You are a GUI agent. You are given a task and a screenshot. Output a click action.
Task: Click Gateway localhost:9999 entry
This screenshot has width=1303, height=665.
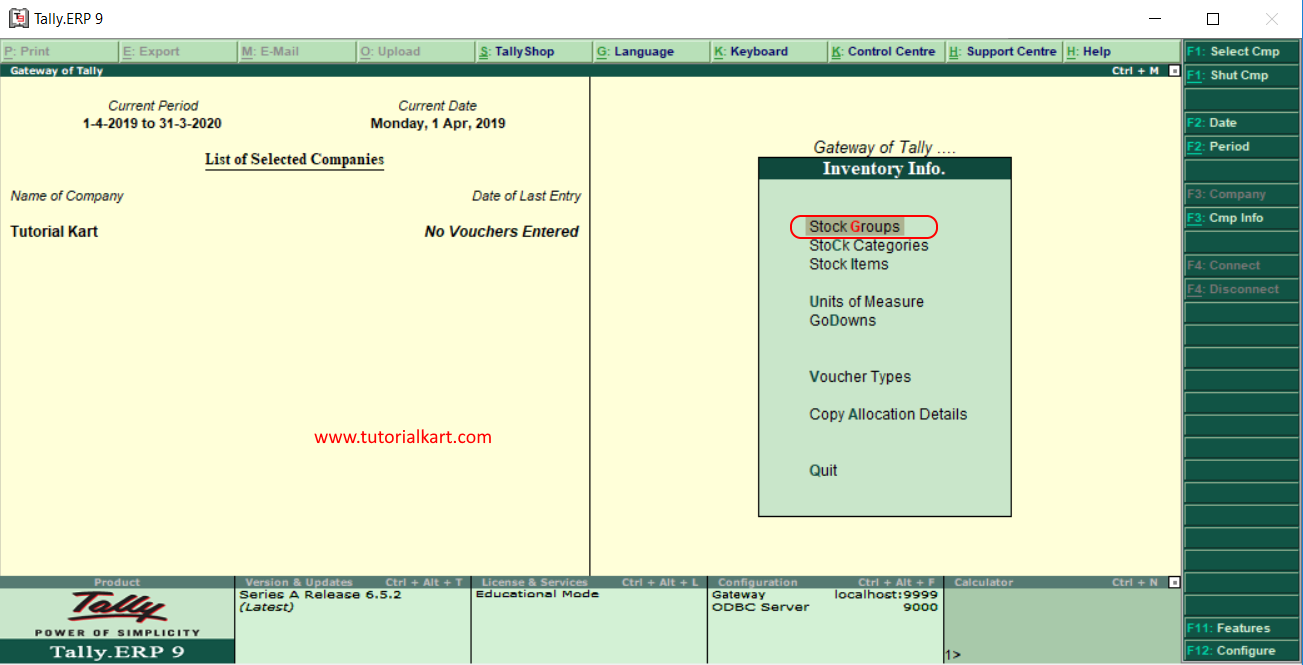click(x=825, y=595)
